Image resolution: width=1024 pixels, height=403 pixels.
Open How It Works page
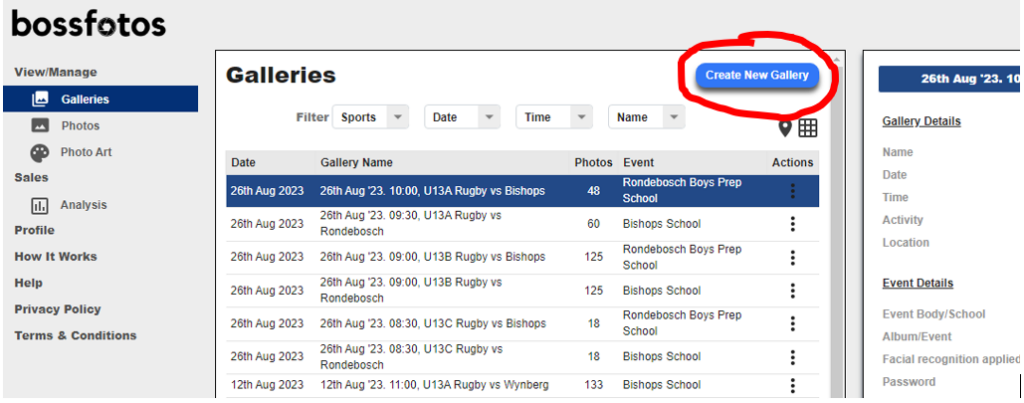[x=55, y=257]
